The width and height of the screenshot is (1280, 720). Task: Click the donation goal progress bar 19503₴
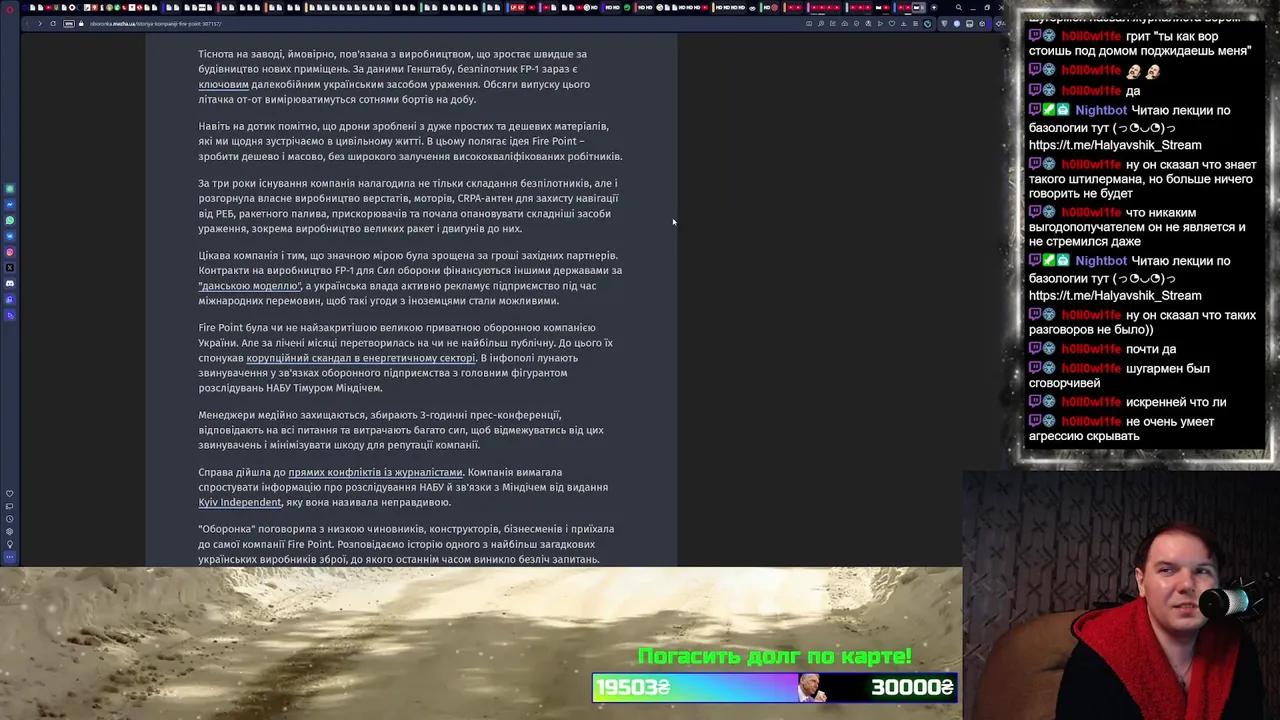click(775, 688)
